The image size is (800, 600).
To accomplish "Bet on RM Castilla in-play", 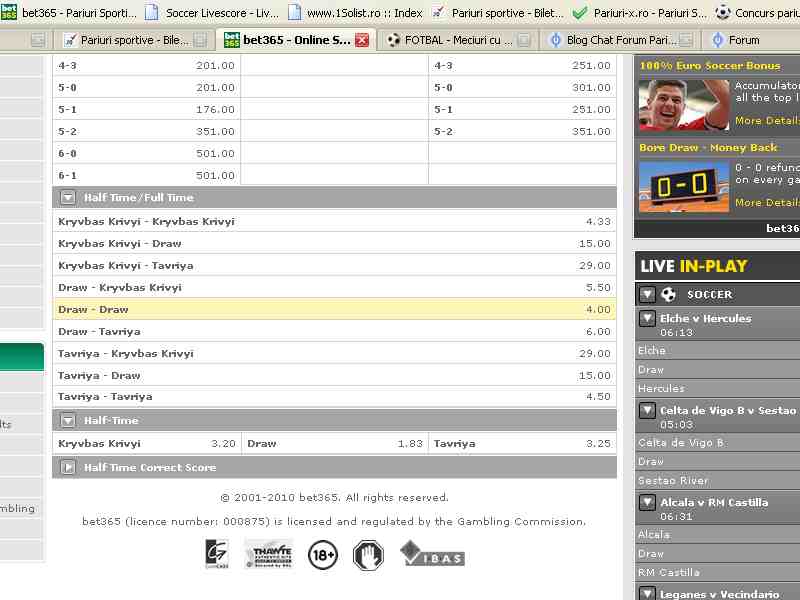I will (718, 572).
